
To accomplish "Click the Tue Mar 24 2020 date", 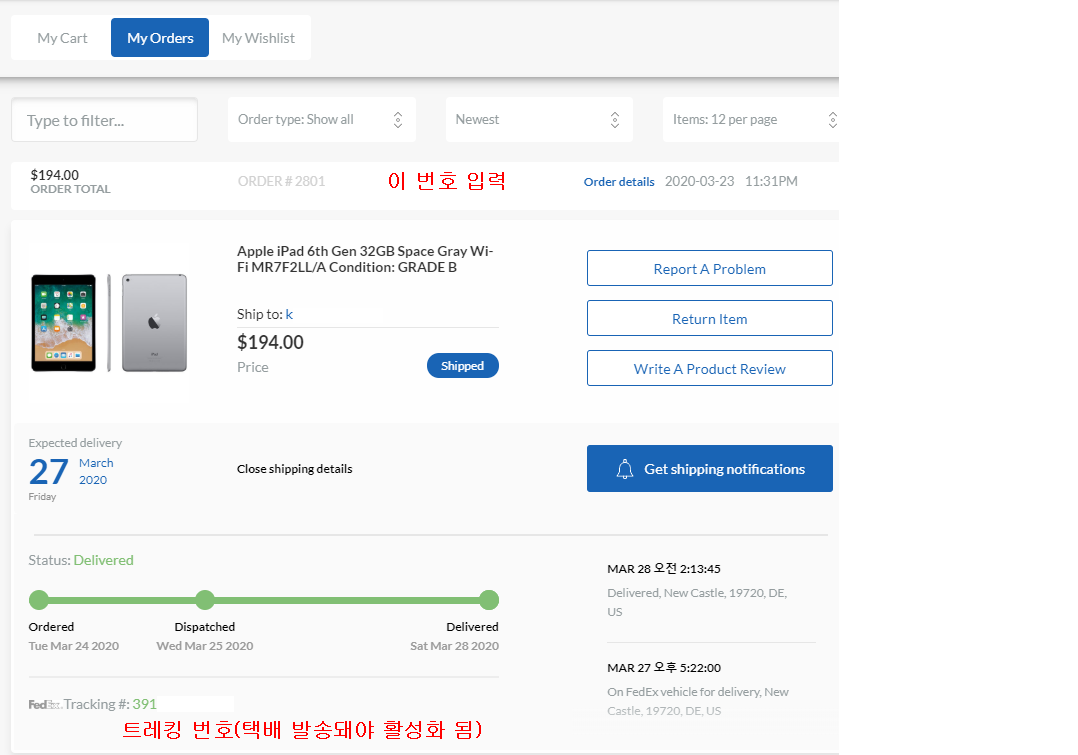I will click(x=74, y=646).
